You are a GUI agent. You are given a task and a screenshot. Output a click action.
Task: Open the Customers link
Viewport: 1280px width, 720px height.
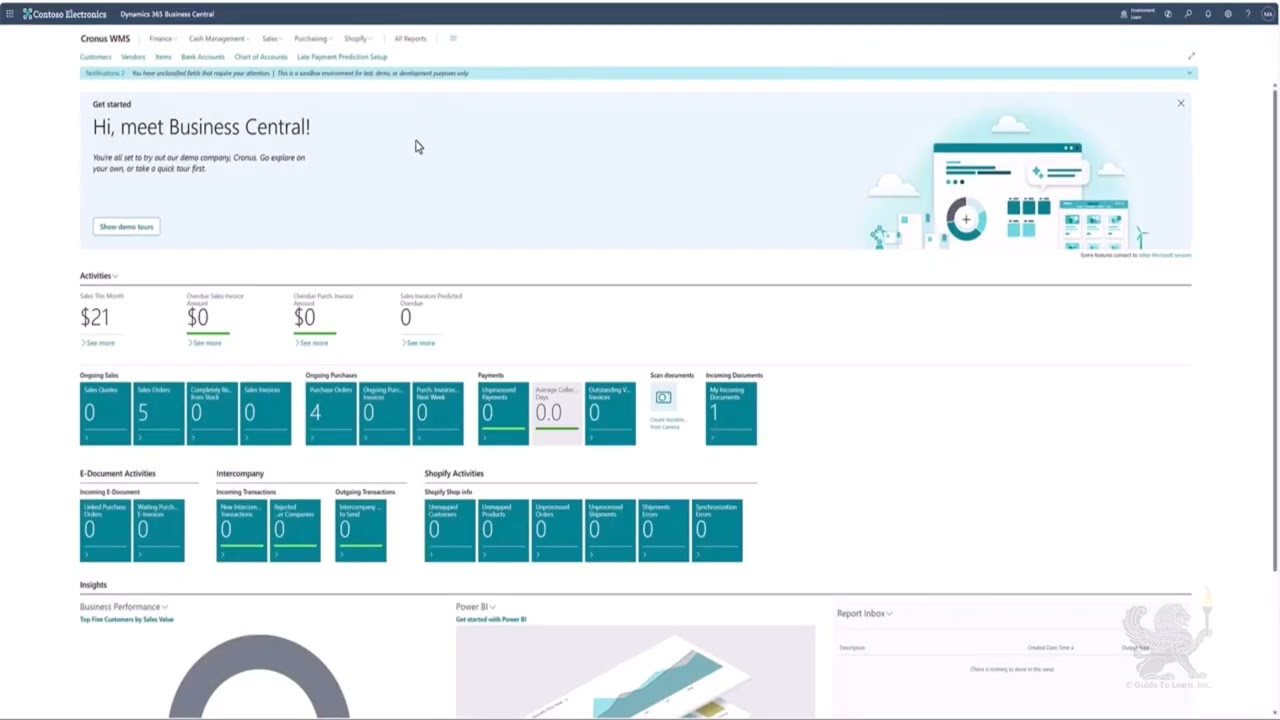coord(96,57)
